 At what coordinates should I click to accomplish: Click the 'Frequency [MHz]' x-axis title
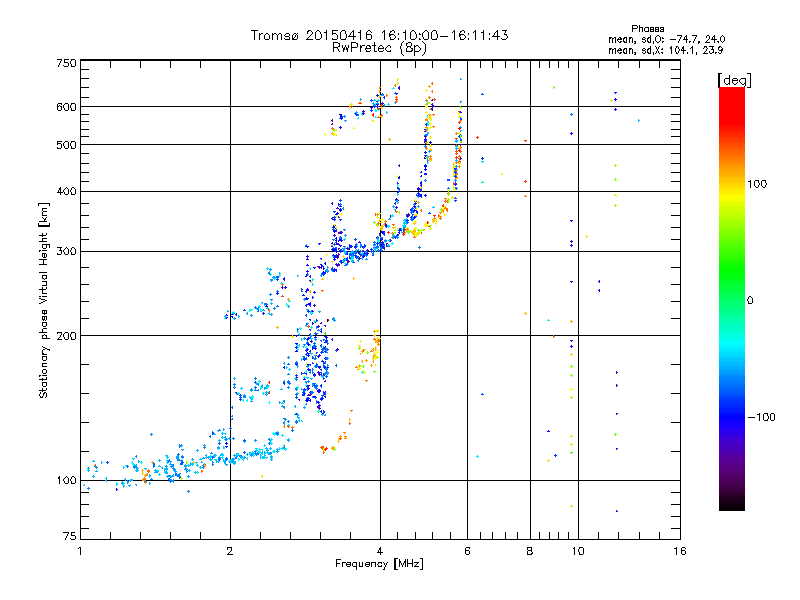coord(379,564)
